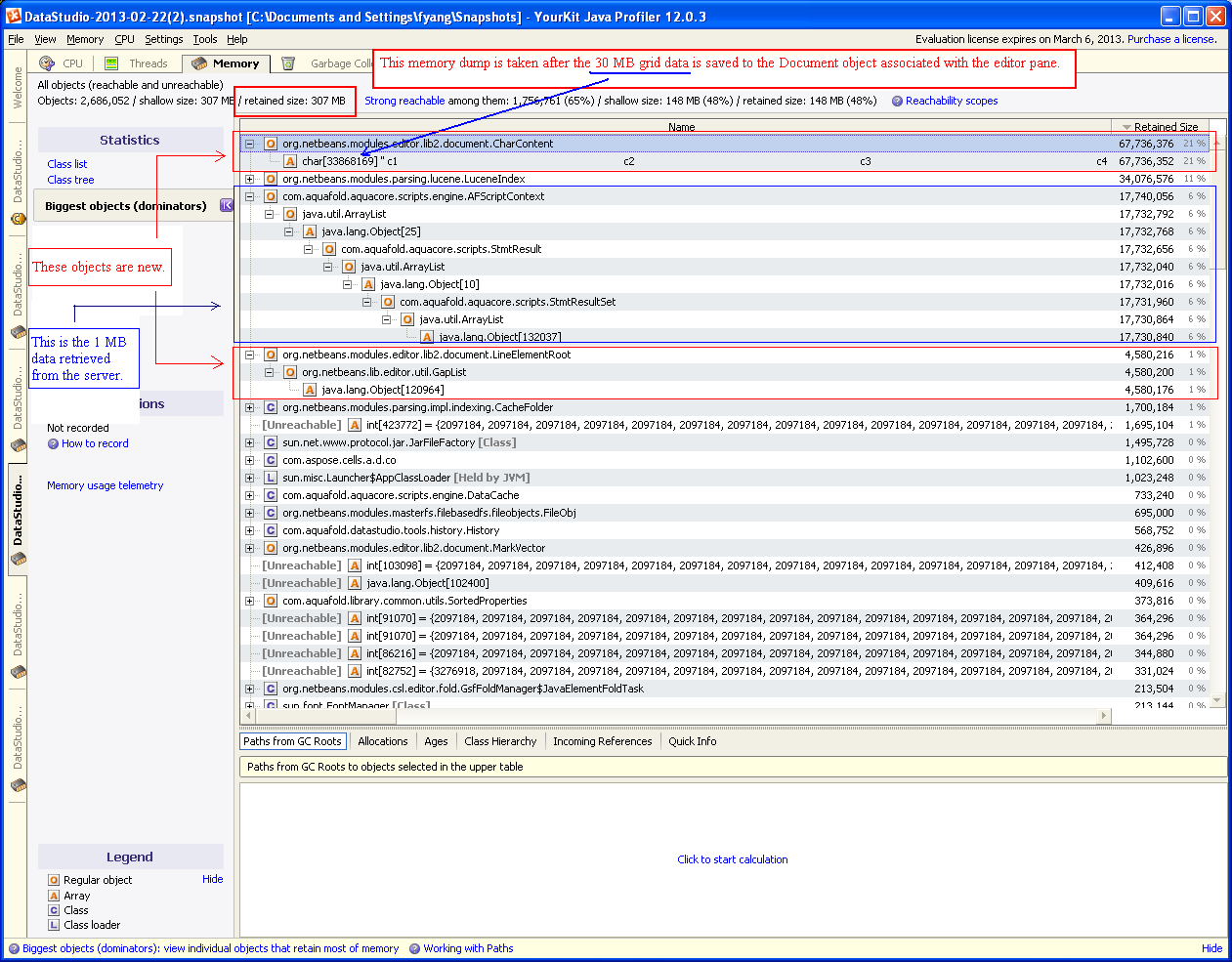Select the Allocations tab

coord(382,741)
